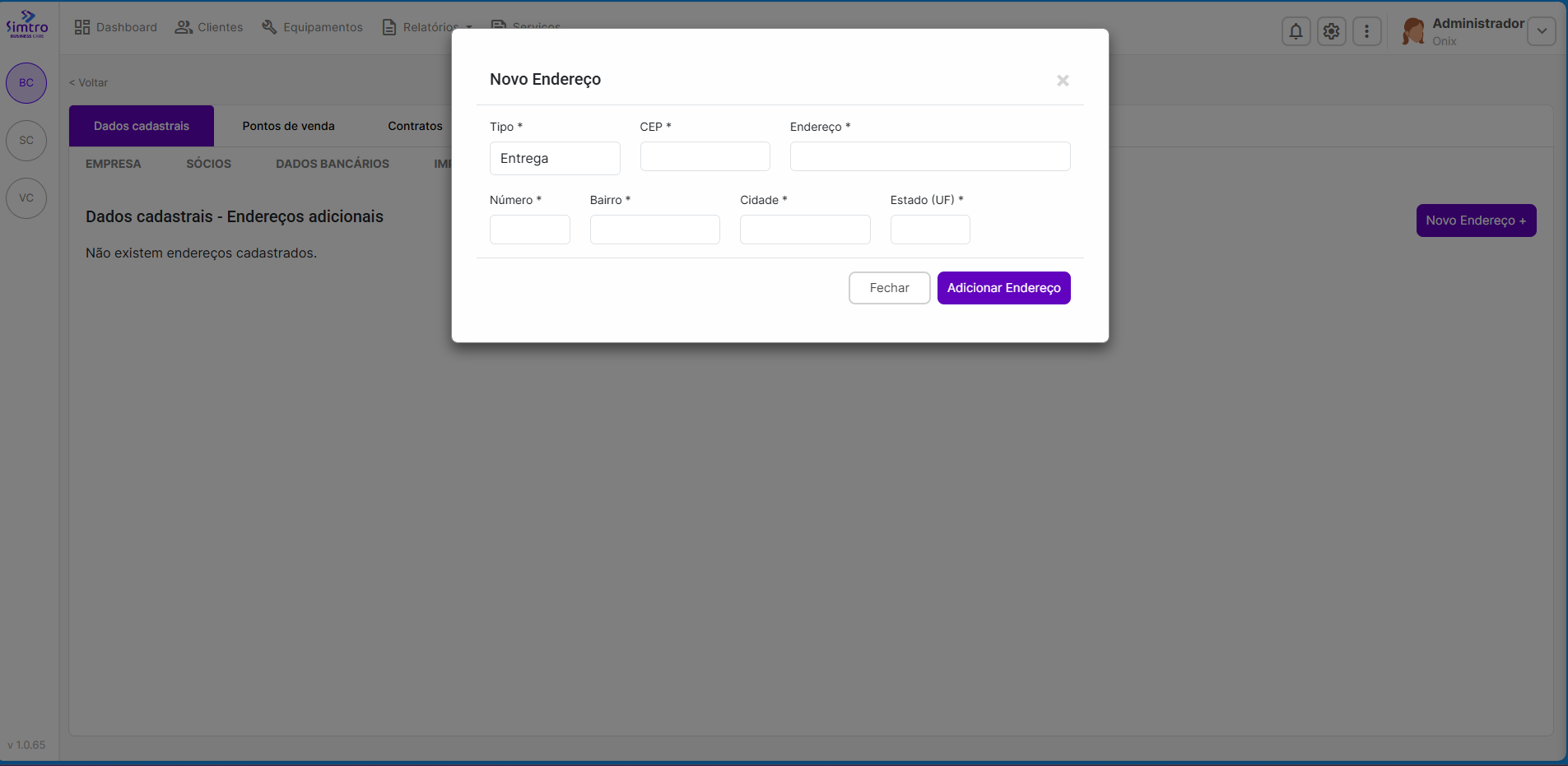1568x766 pixels.
Task: Select the BC circle in sidebar
Action: click(x=26, y=83)
